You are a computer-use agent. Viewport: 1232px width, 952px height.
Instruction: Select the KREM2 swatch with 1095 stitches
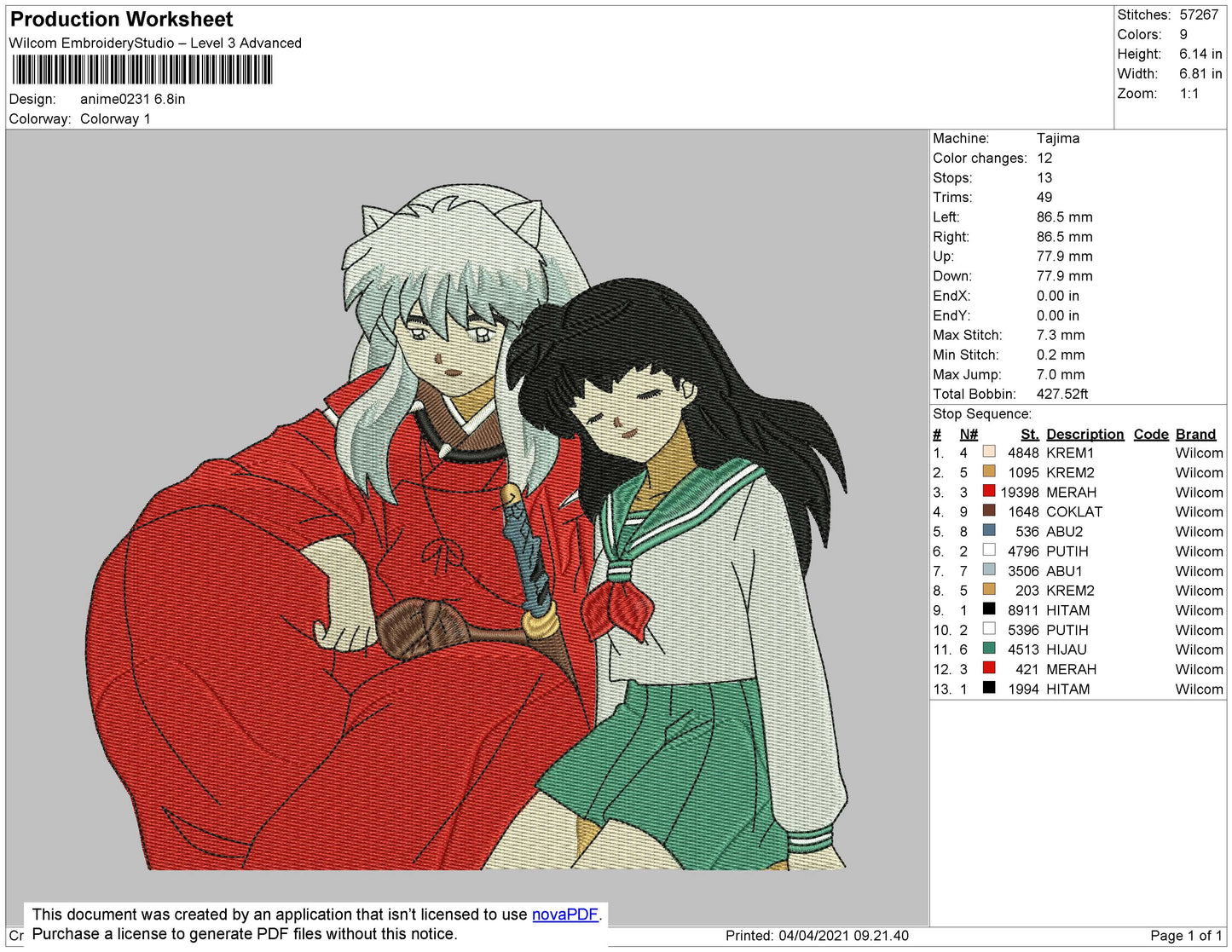coord(989,471)
